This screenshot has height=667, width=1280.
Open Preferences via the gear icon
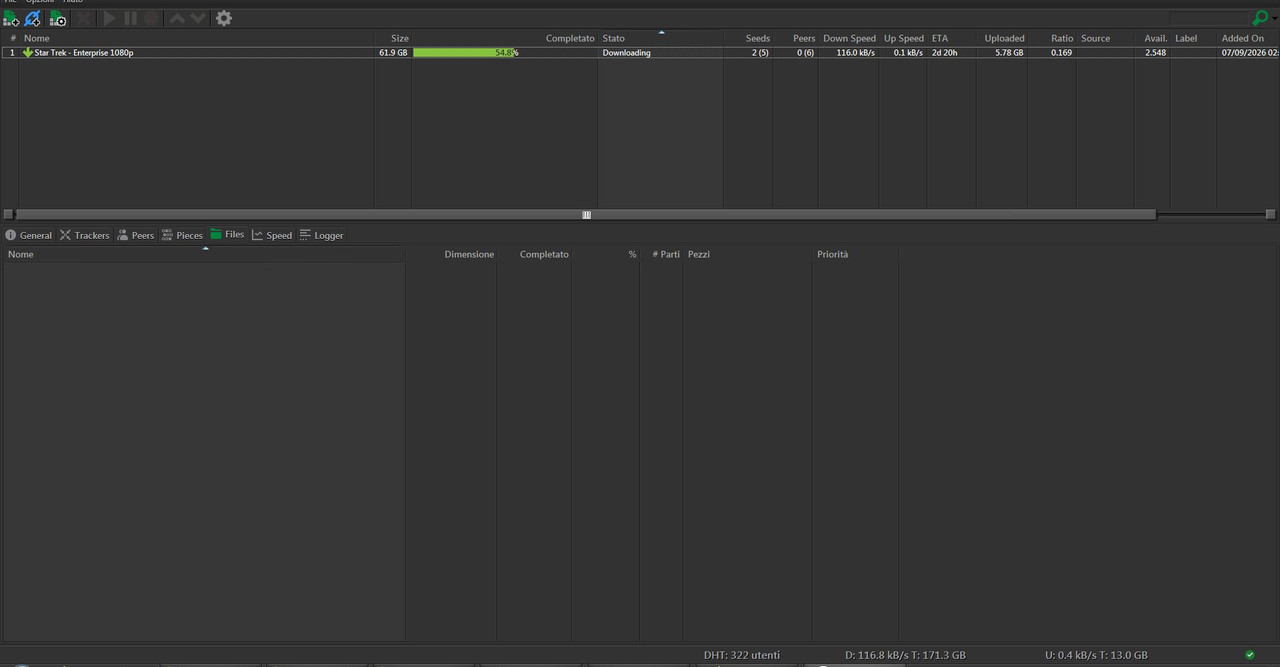pos(224,18)
